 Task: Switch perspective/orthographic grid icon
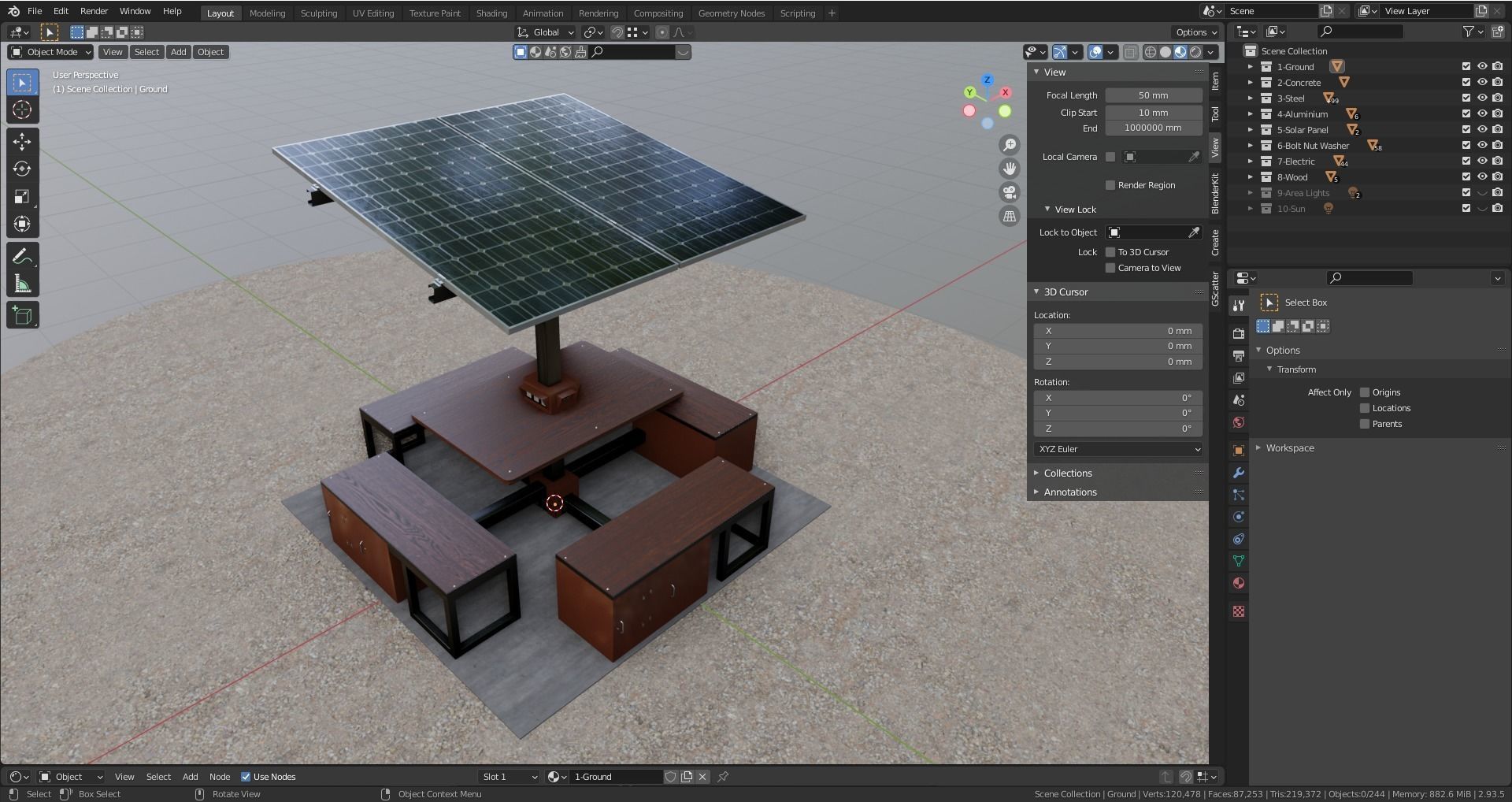tap(1009, 216)
